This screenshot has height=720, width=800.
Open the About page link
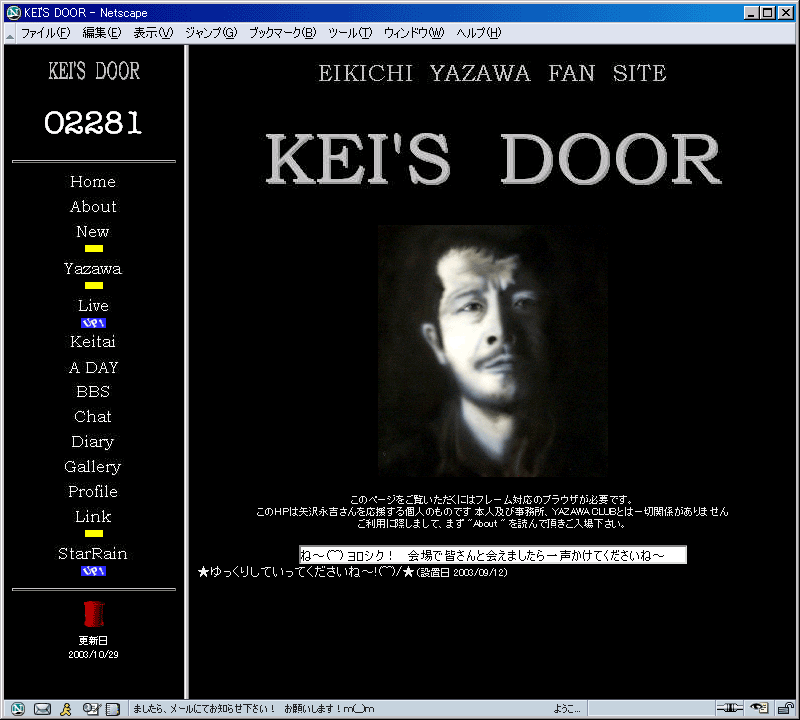point(93,207)
